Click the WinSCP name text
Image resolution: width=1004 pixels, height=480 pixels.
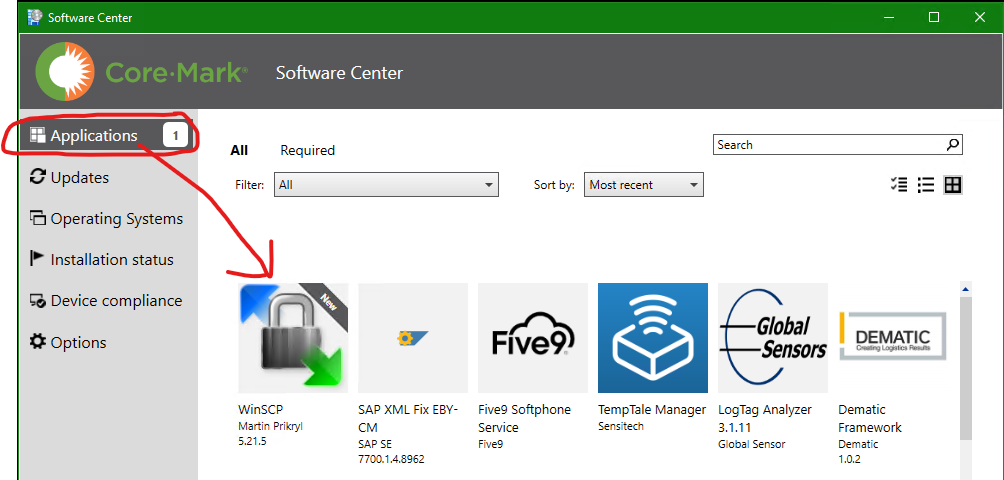(260, 410)
